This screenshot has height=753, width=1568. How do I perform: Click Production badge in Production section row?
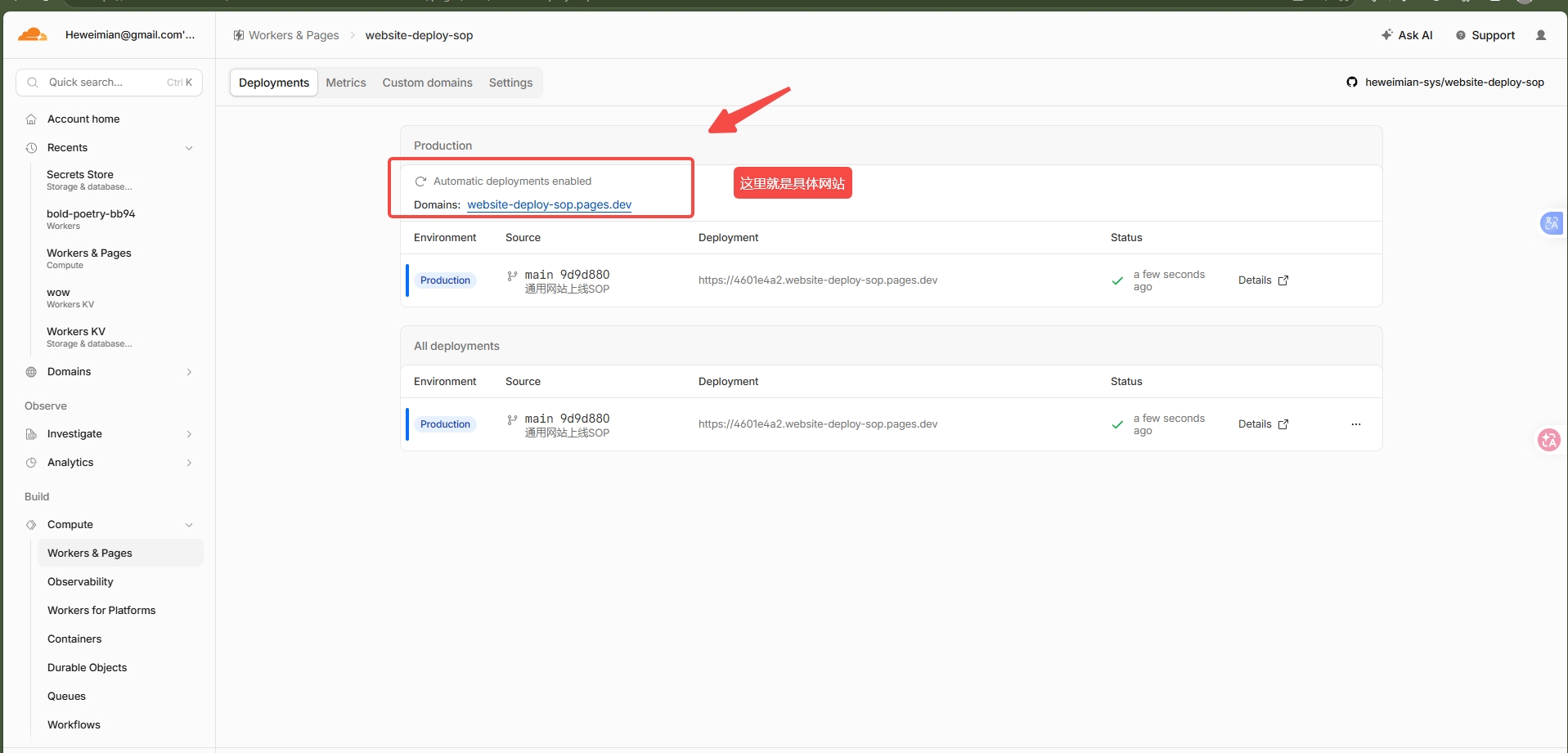(445, 280)
